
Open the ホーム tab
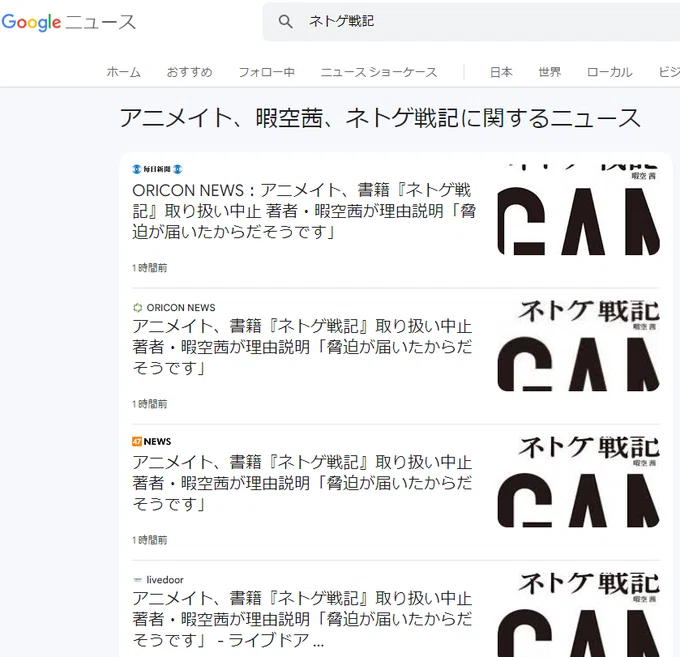tap(124, 72)
